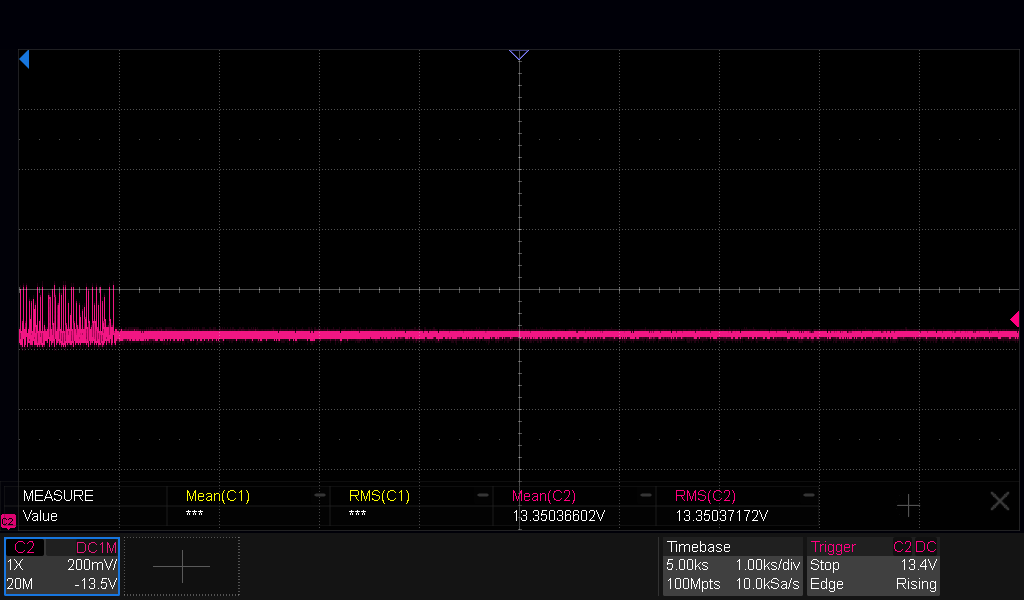Viewport: 1024px width, 600px height.
Task: Click the 13.35036602V mean value
Action: pyautogui.click(x=558, y=516)
